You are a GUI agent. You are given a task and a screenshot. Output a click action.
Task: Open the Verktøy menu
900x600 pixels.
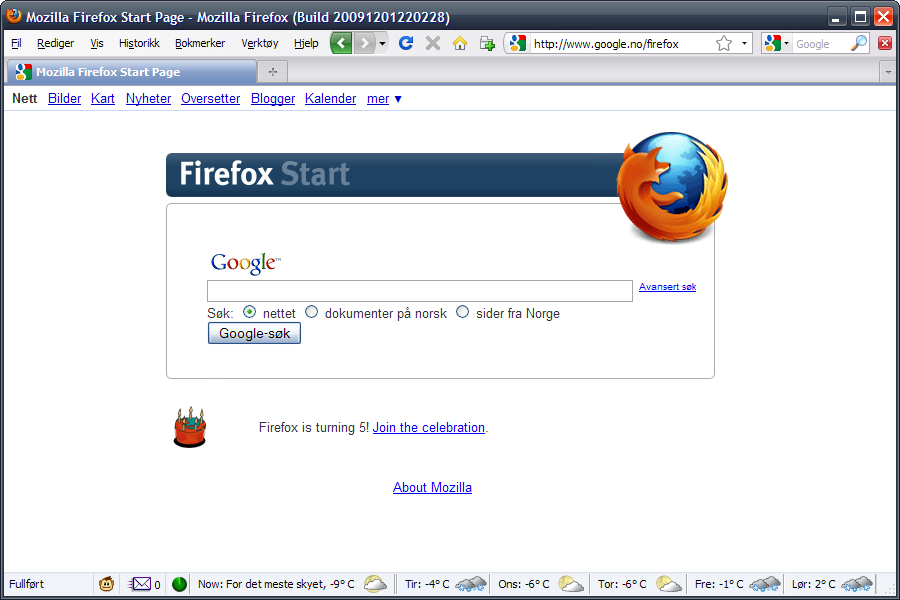pos(259,43)
